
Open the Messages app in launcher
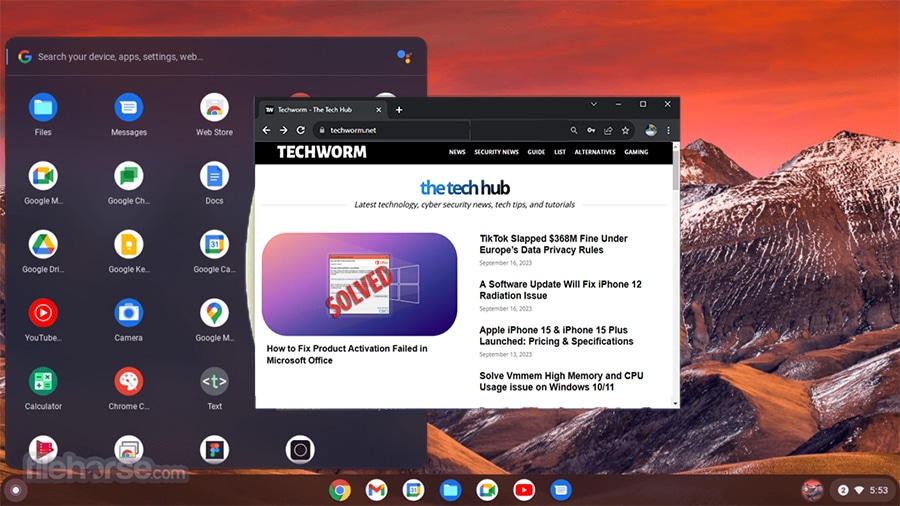pyautogui.click(x=129, y=108)
